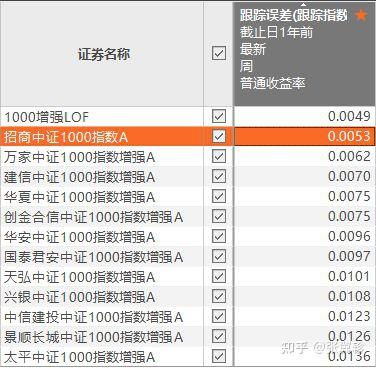Select the 天弘中证1000指数增强A name
The height and width of the screenshot is (368, 376).
point(80,277)
